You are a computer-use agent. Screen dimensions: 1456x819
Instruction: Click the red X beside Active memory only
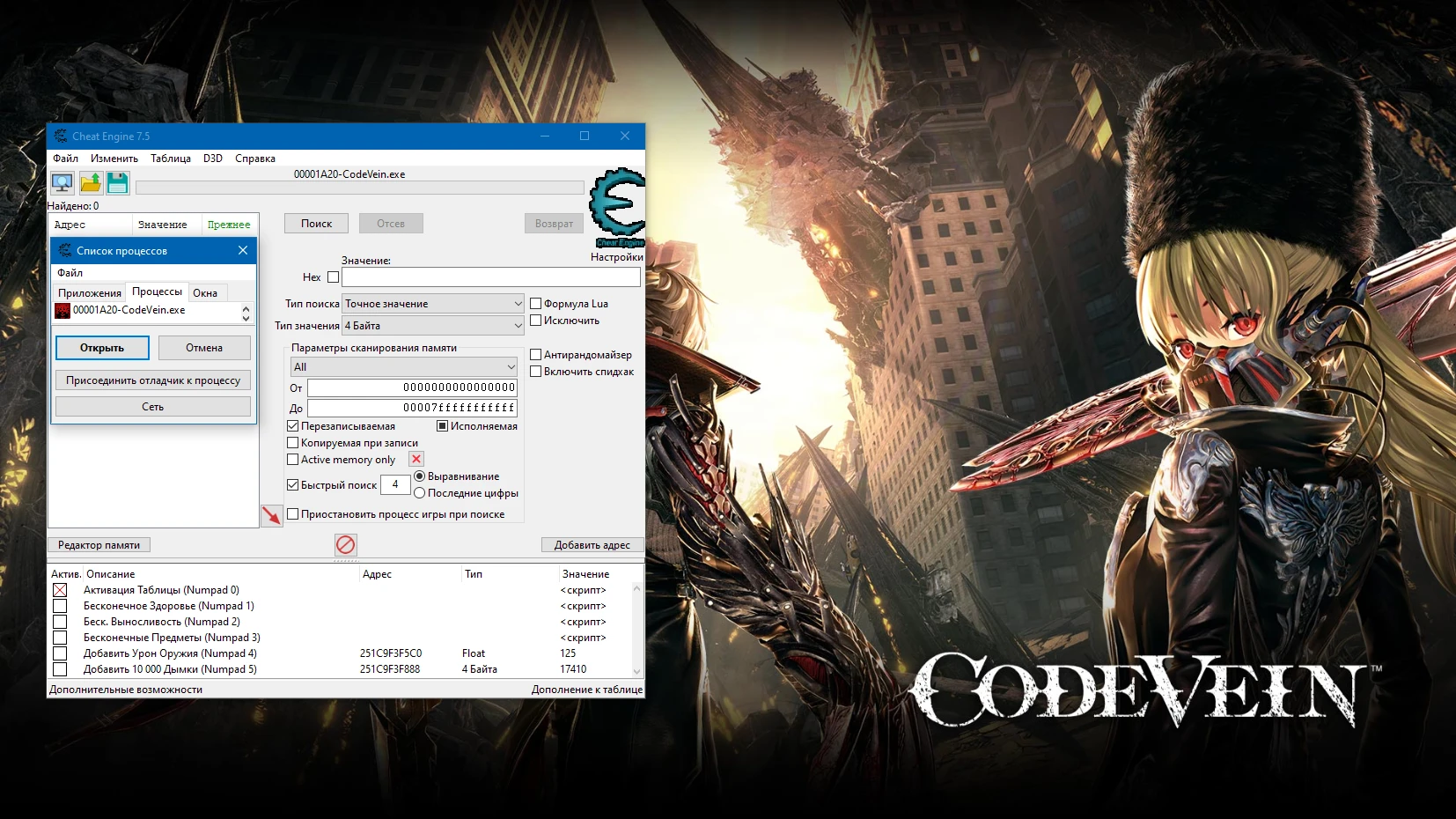click(415, 459)
